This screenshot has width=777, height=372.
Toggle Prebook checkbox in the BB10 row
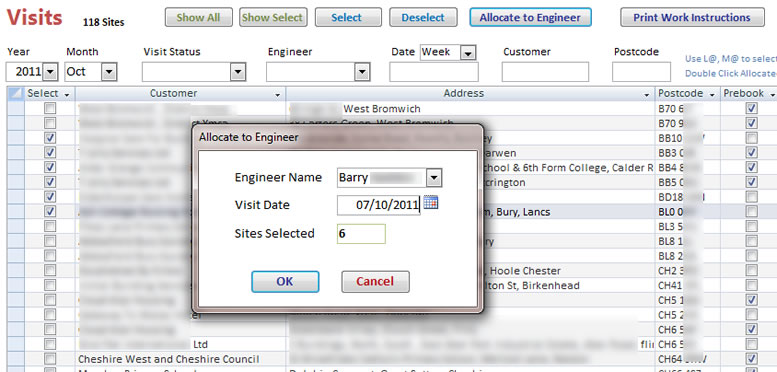pyautogui.click(x=752, y=138)
